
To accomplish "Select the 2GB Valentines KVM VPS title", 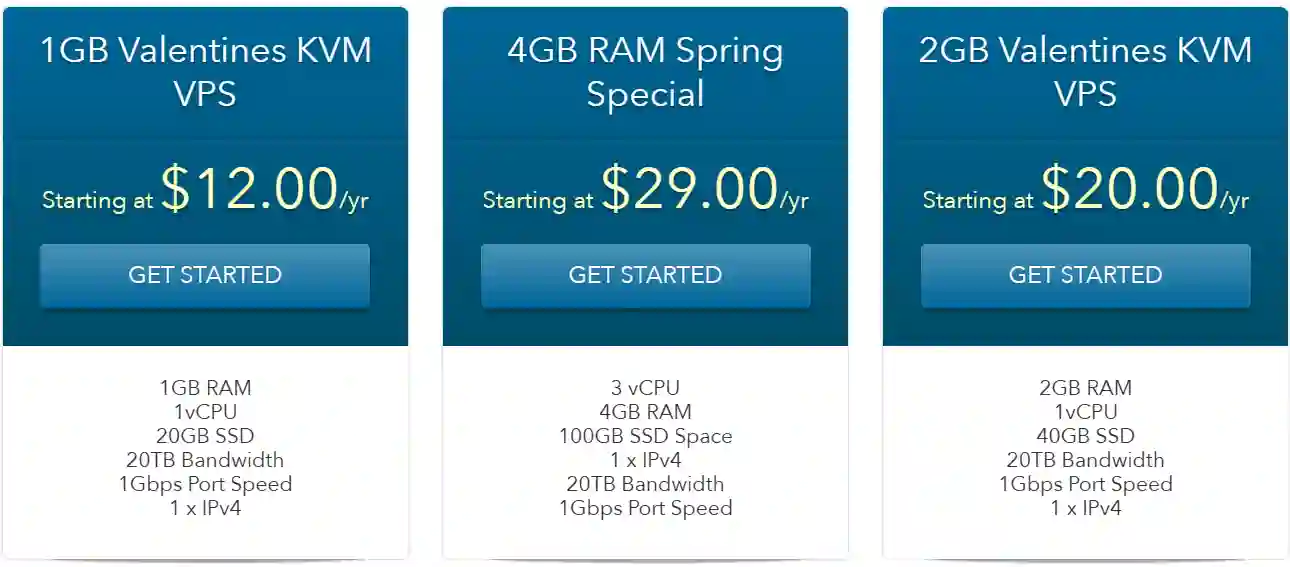I will [x=1085, y=71].
